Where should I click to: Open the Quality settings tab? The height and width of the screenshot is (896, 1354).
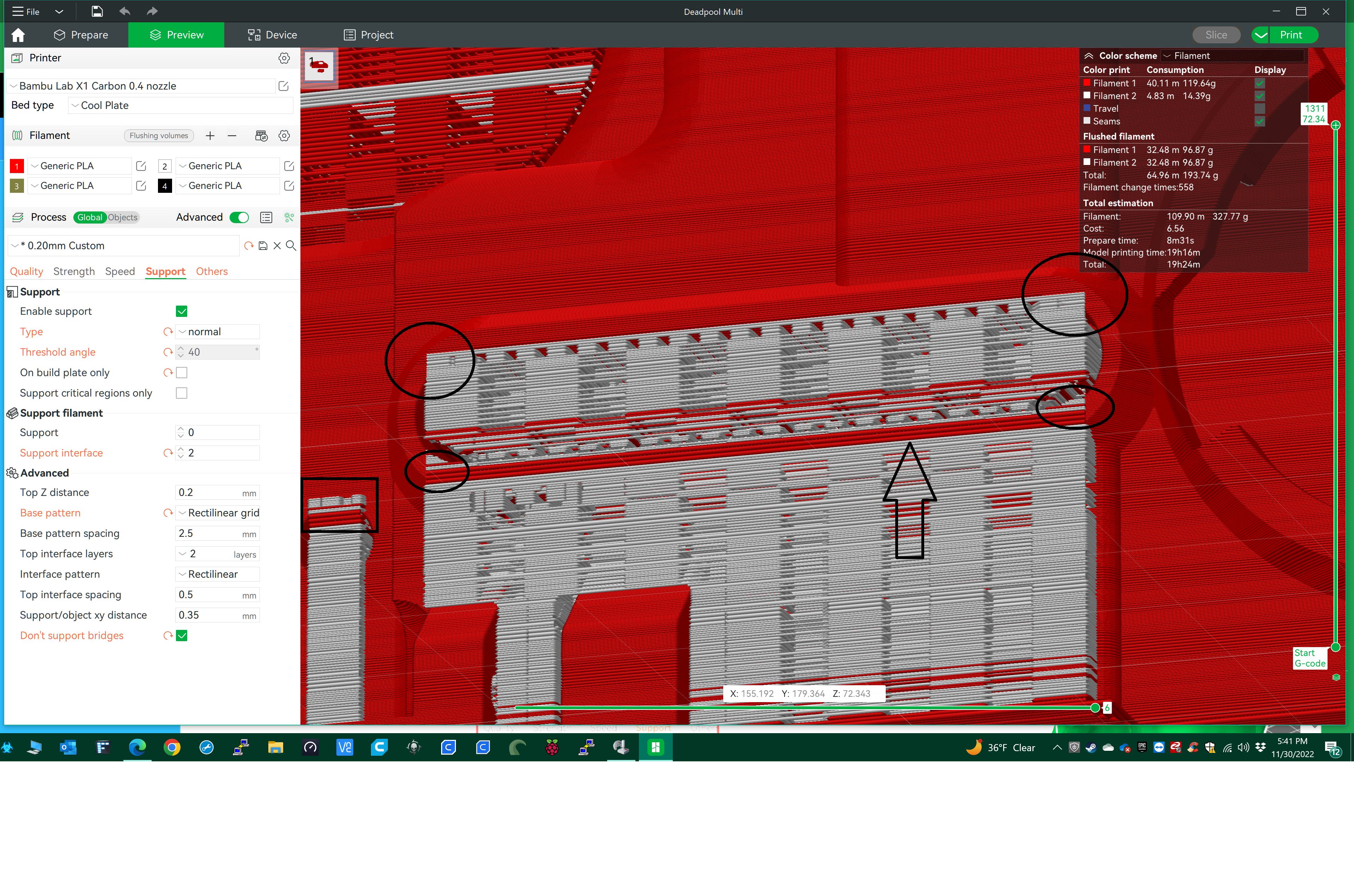point(26,271)
